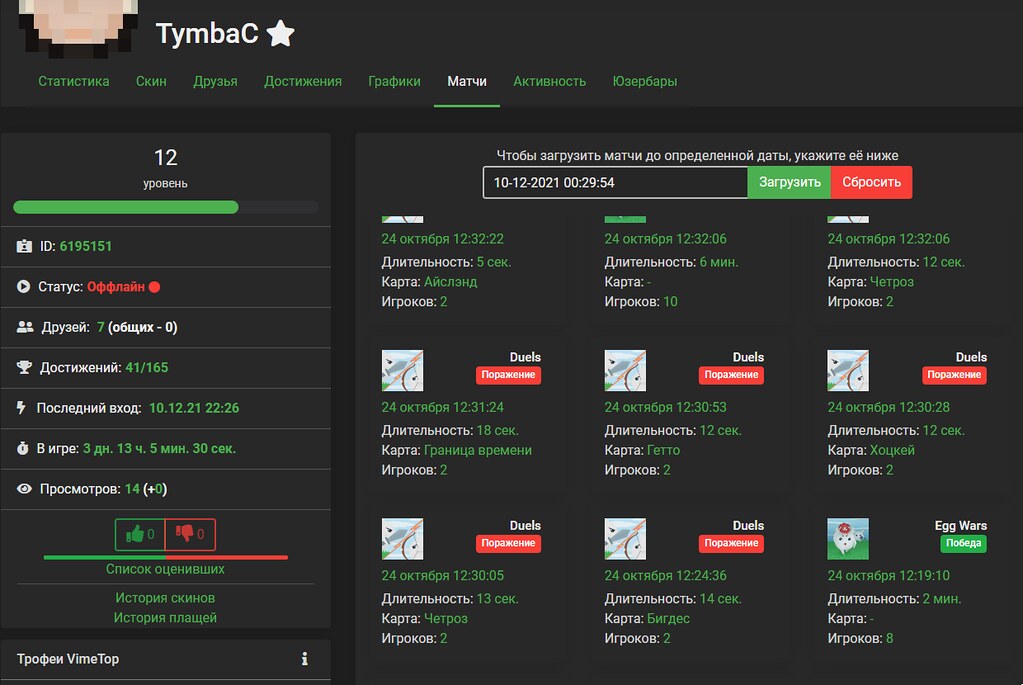Open the Статистика tab

(74, 81)
